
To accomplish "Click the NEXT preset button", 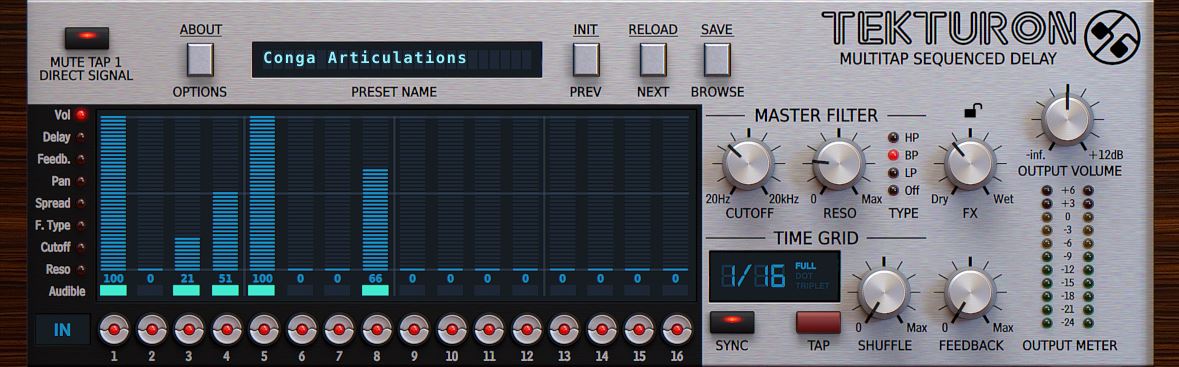I will pyautogui.click(x=653, y=59).
